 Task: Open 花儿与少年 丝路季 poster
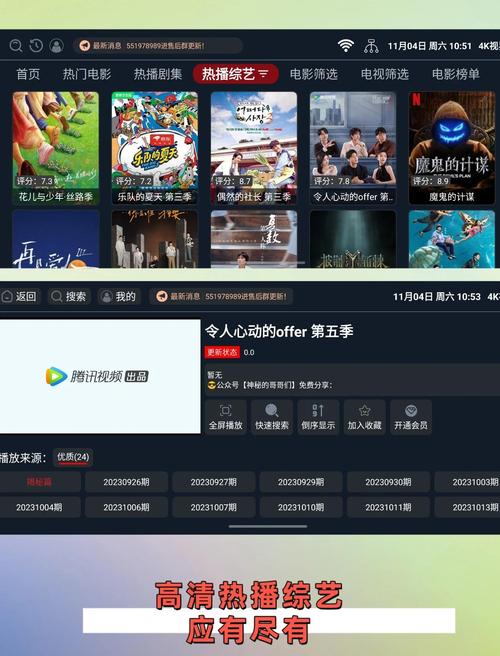pyautogui.click(x=56, y=148)
